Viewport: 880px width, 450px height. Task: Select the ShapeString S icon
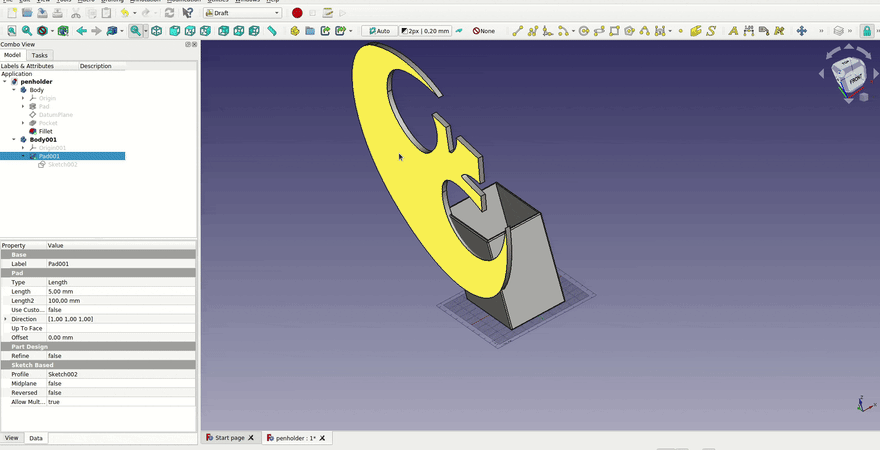pyautogui.click(x=711, y=31)
